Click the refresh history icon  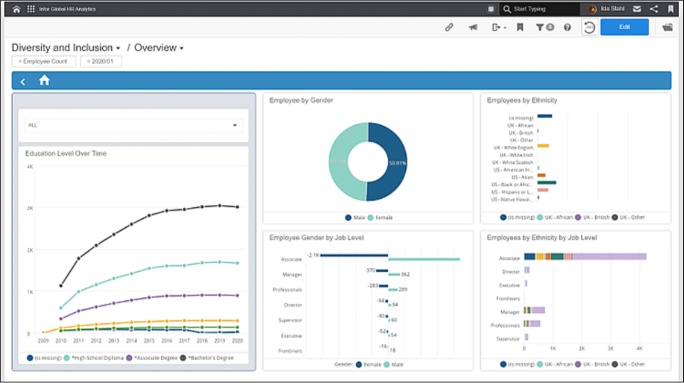[589, 27]
